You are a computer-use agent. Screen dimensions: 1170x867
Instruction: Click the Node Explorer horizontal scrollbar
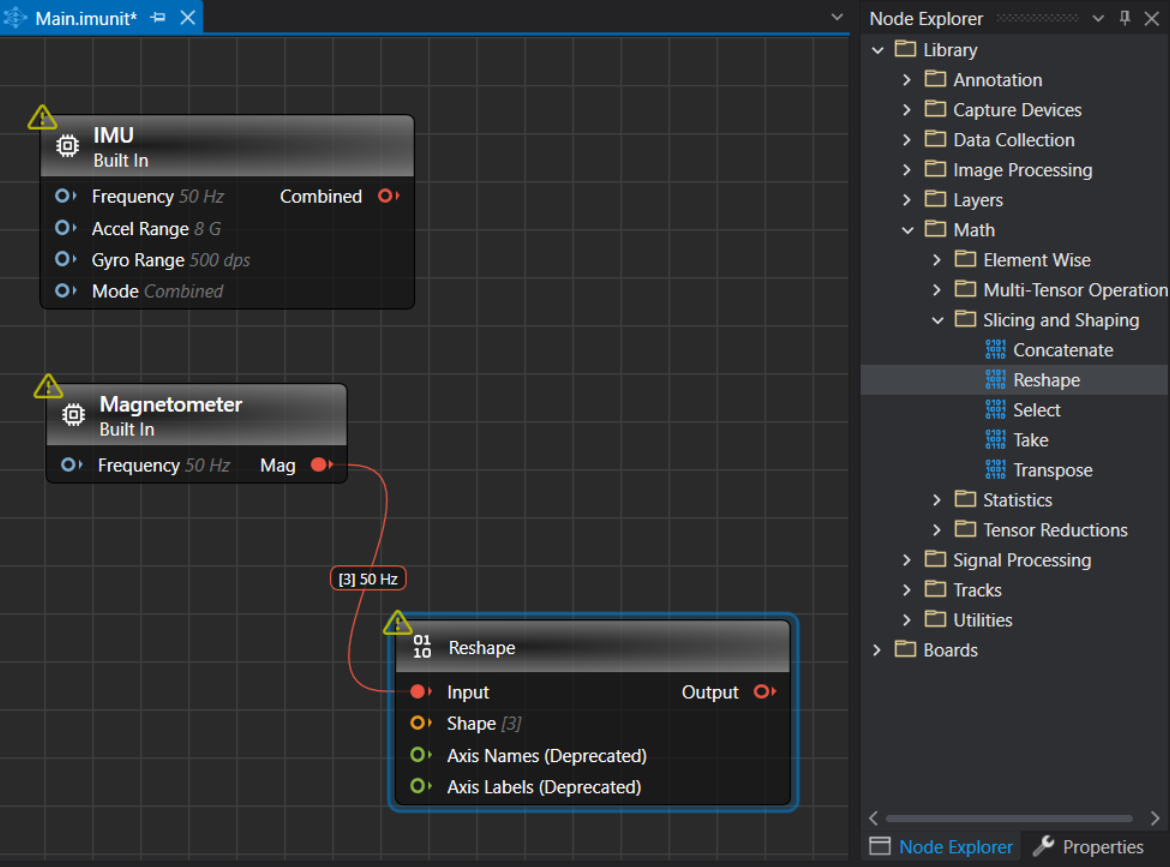[x=1008, y=818]
